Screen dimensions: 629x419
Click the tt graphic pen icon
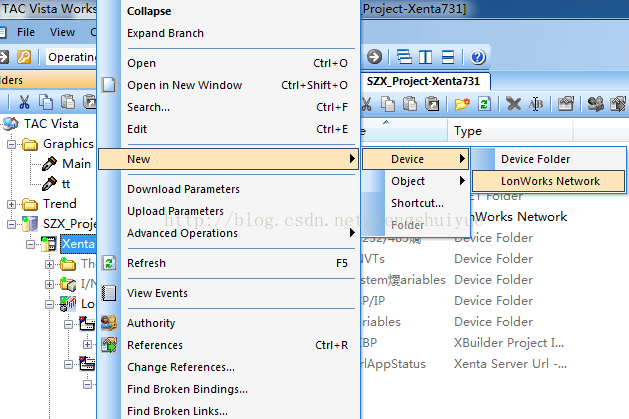49,184
